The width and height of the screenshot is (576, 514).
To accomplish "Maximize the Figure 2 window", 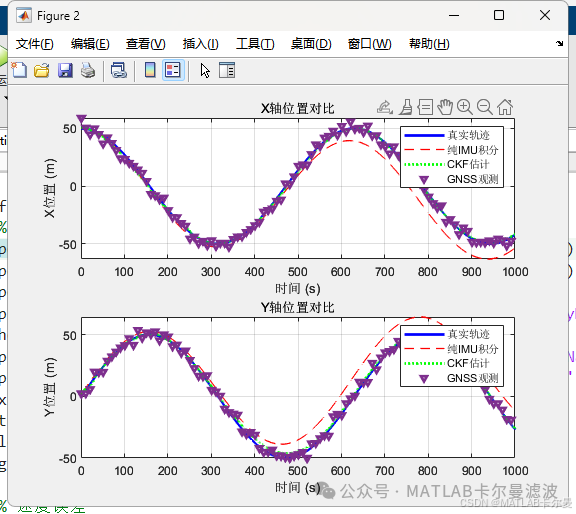I will (499, 15).
